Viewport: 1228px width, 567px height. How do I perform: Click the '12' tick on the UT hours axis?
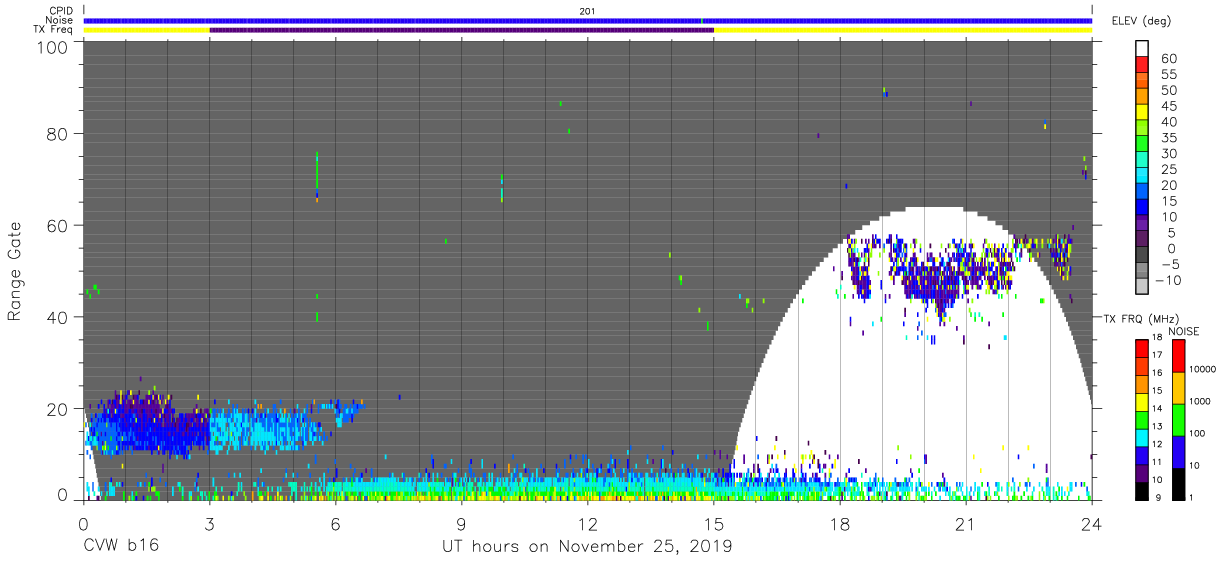tap(588, 522)
